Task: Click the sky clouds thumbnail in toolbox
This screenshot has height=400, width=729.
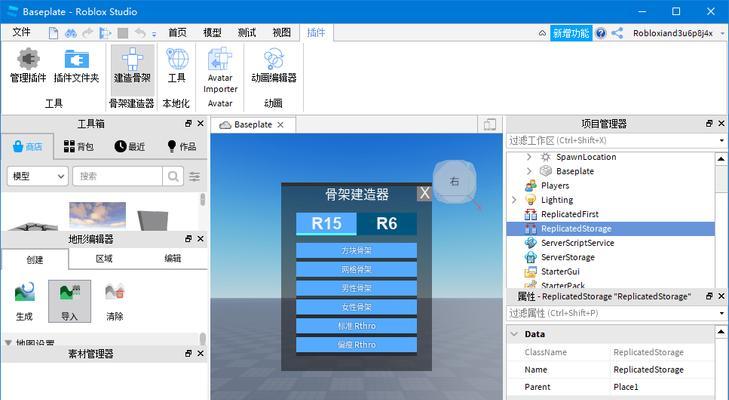Action: point(97,215)
